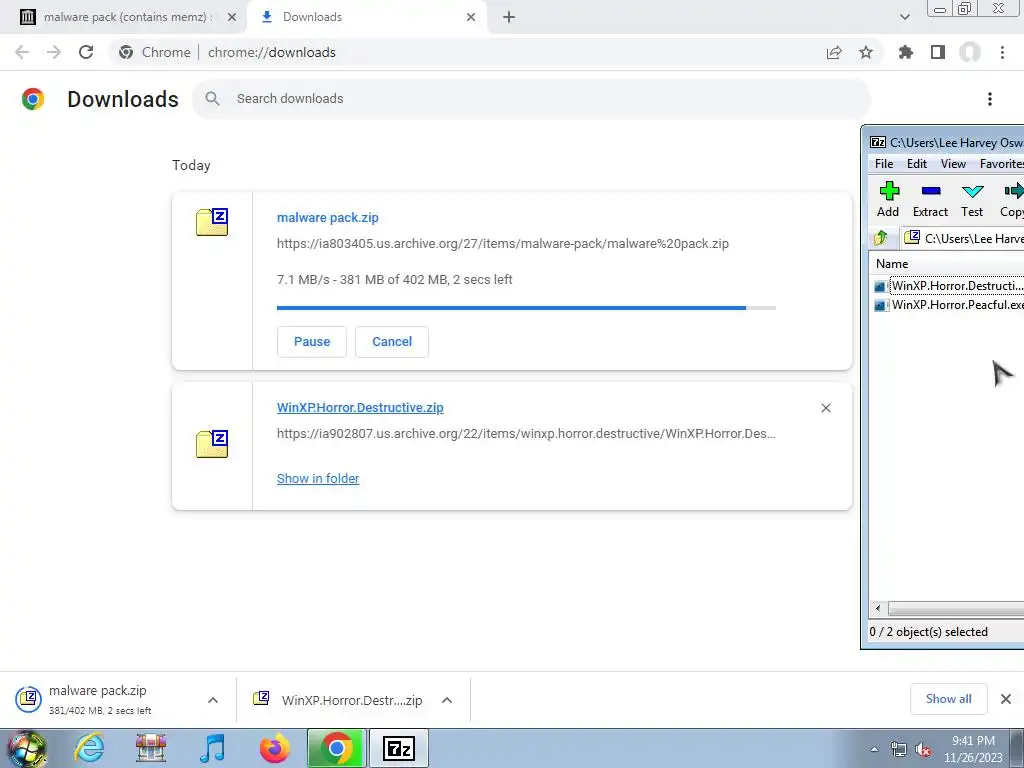Show hidden system tray icons
Screen dimensions: 1024x768
874,749
